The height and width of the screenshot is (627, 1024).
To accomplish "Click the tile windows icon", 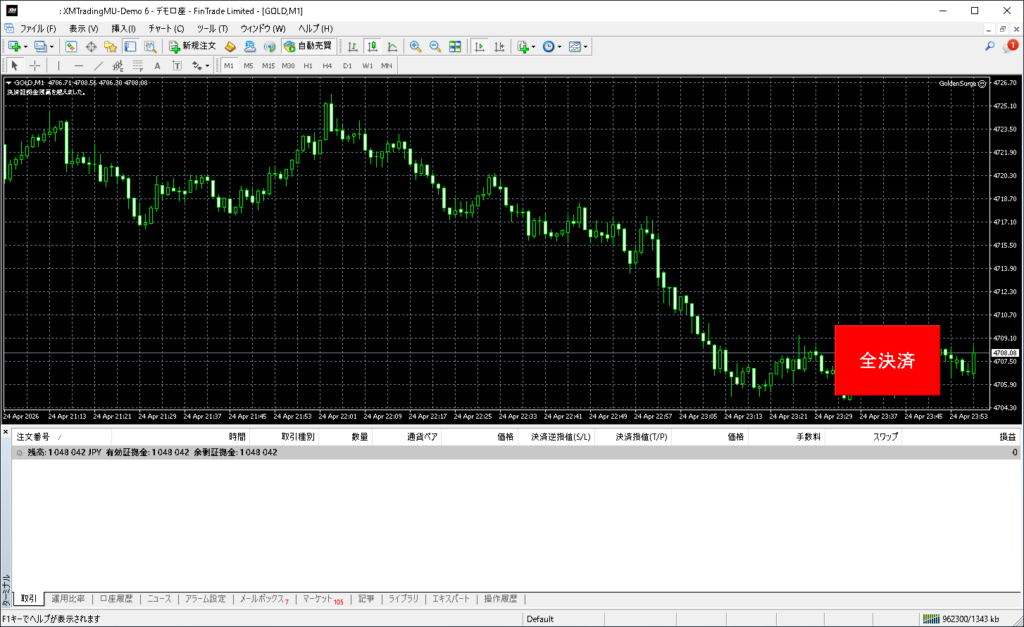I will tap(455, 46).
